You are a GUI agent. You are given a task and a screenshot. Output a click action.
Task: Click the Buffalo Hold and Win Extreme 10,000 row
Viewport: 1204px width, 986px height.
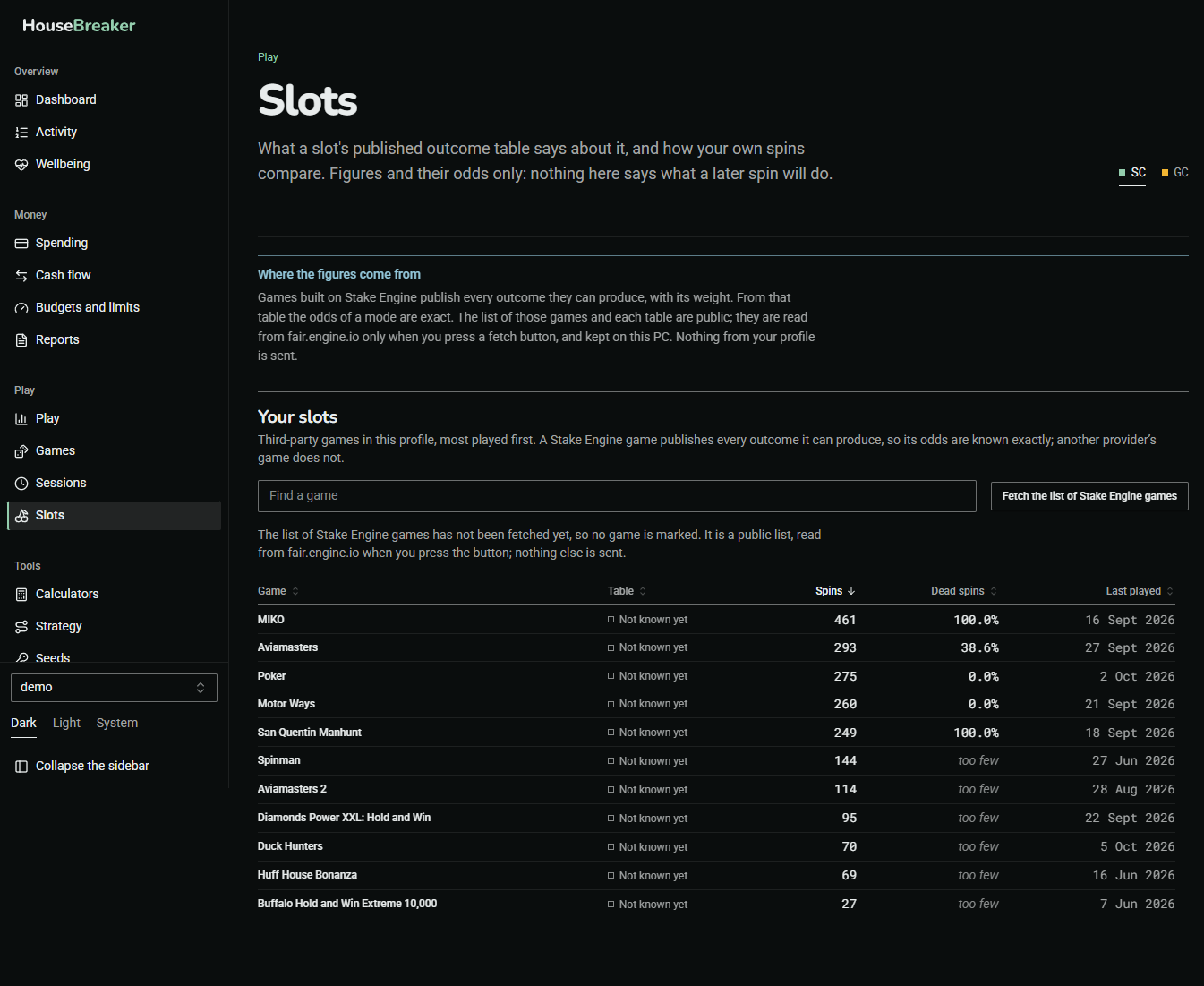[716, 904]
